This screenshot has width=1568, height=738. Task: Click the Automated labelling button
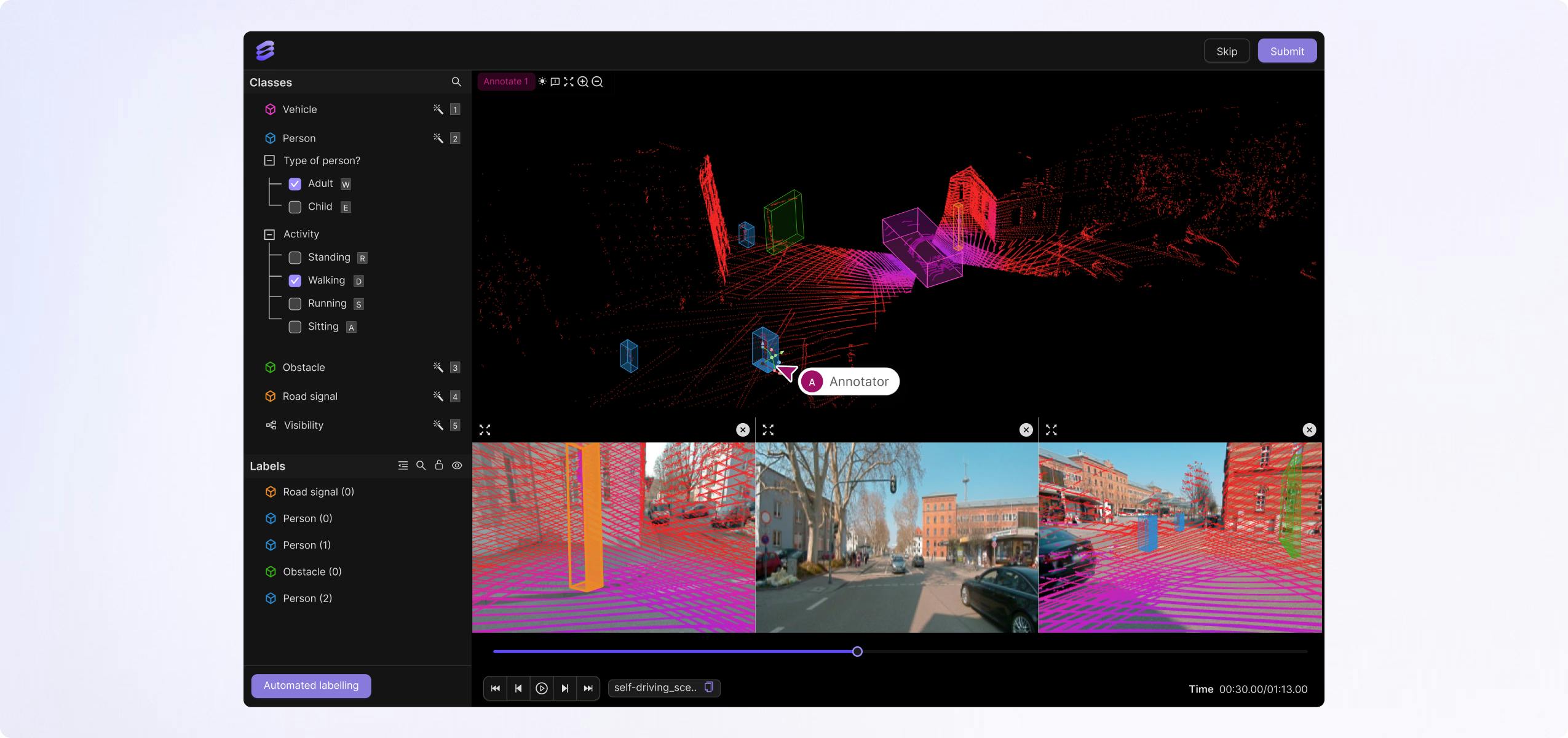[x=311, y=685]
